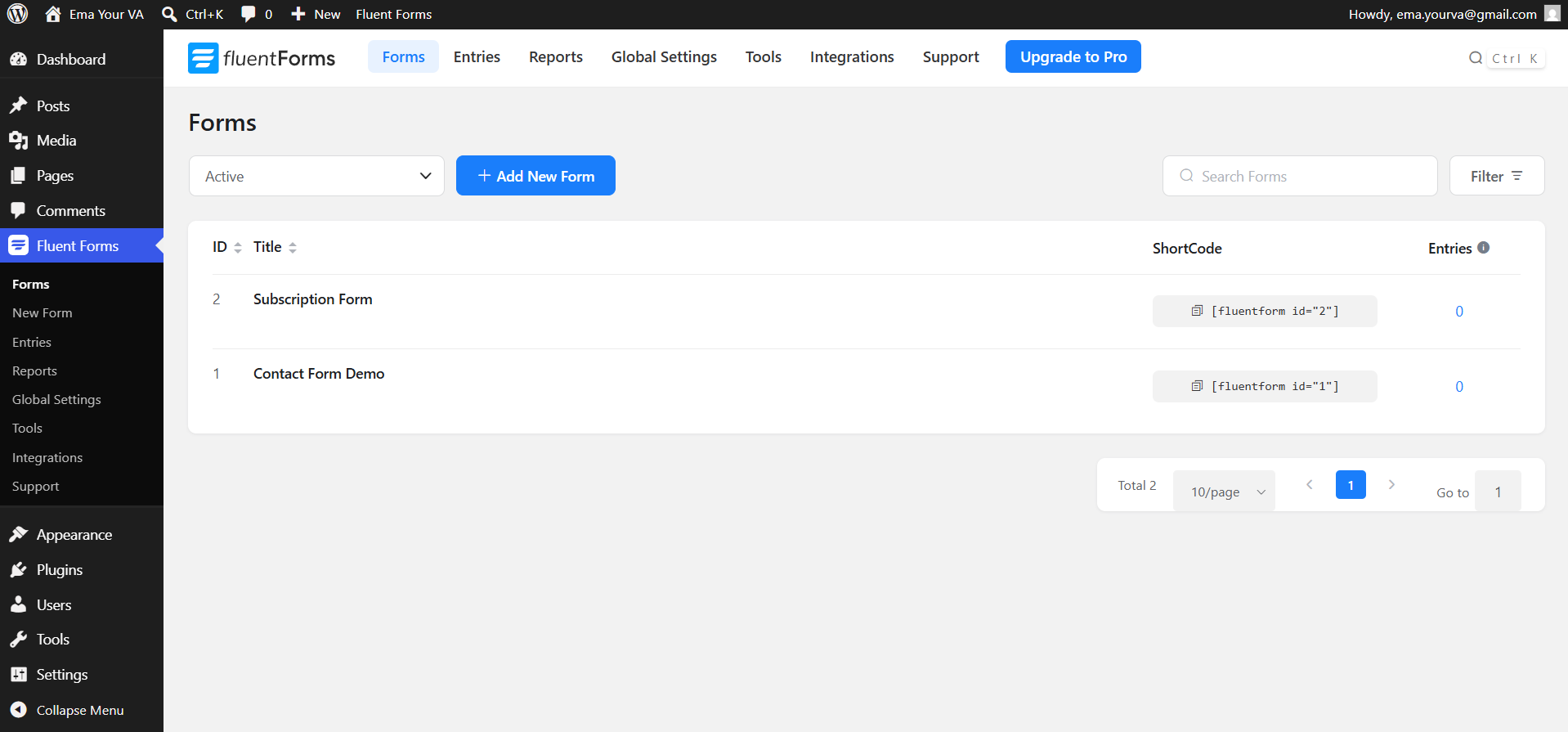Open the Reports top tab
Screen dimensions: 1568x732
click(556, 56)
